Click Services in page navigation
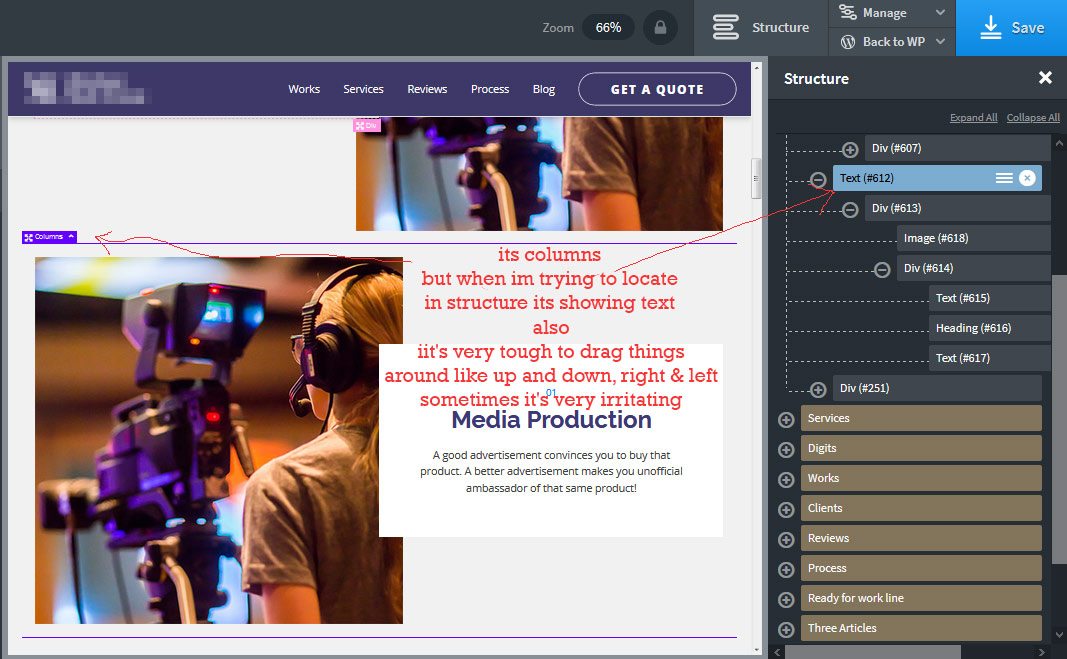This screenshot has width=1067, height=659. pos(363,89)
